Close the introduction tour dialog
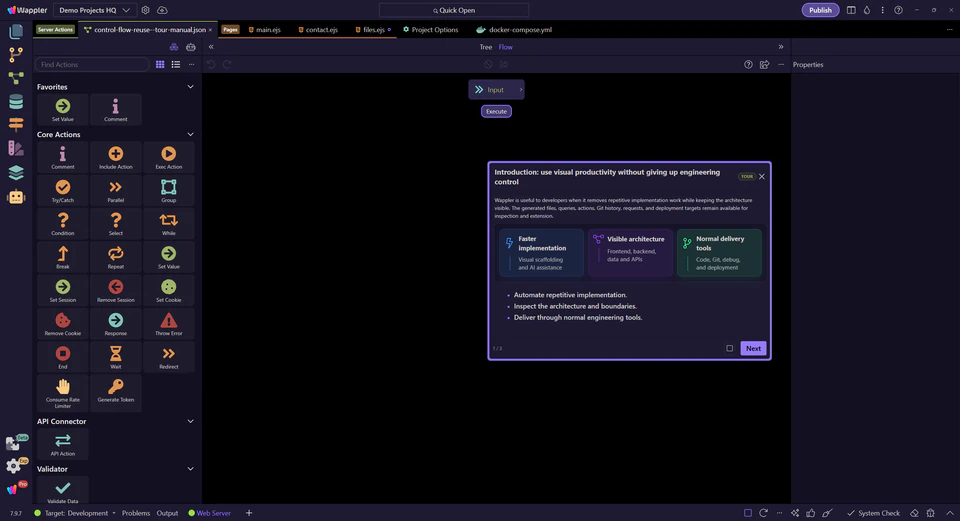 tap(762, 176)
